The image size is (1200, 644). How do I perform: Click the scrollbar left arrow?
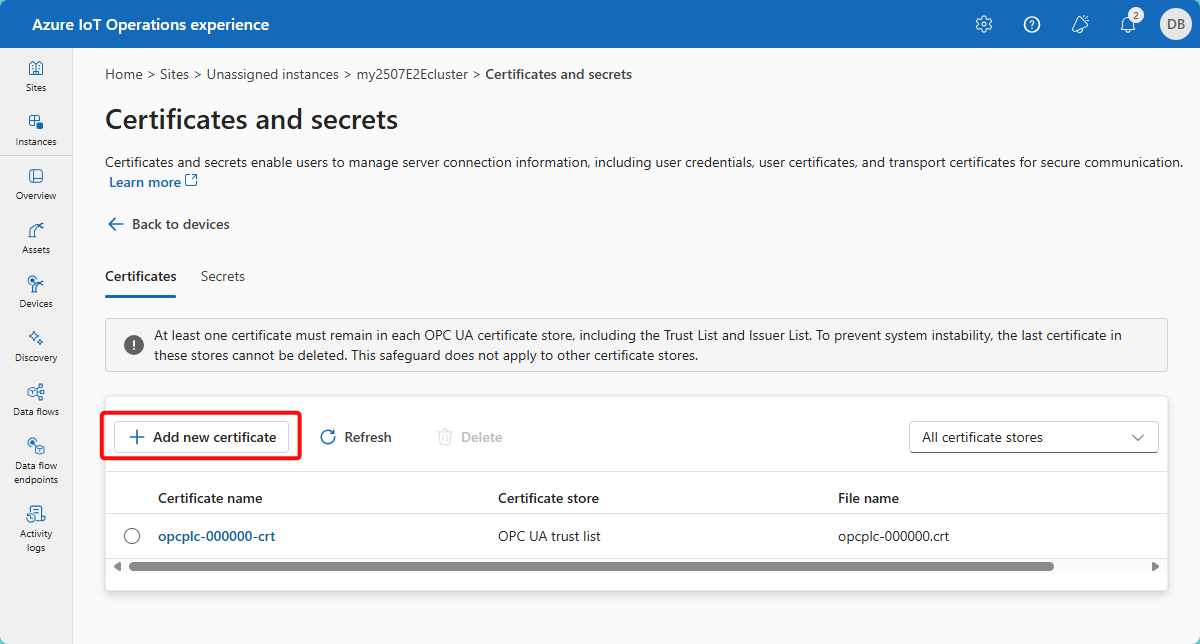(x=117, y=566)
